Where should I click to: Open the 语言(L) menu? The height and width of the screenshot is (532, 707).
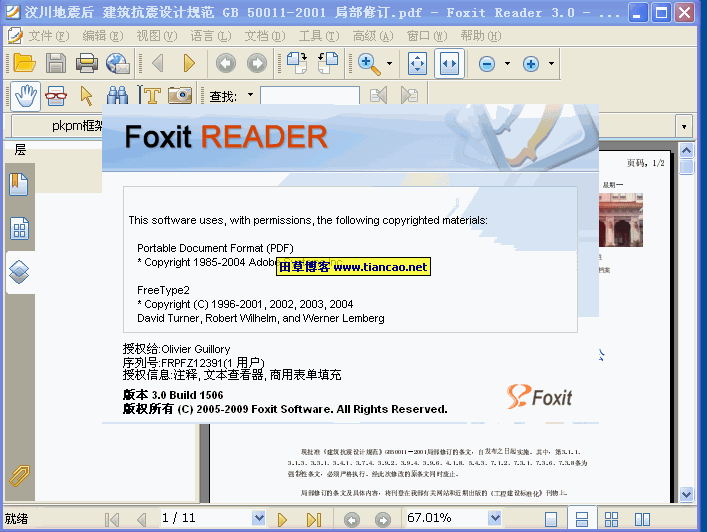pos(211,36)
